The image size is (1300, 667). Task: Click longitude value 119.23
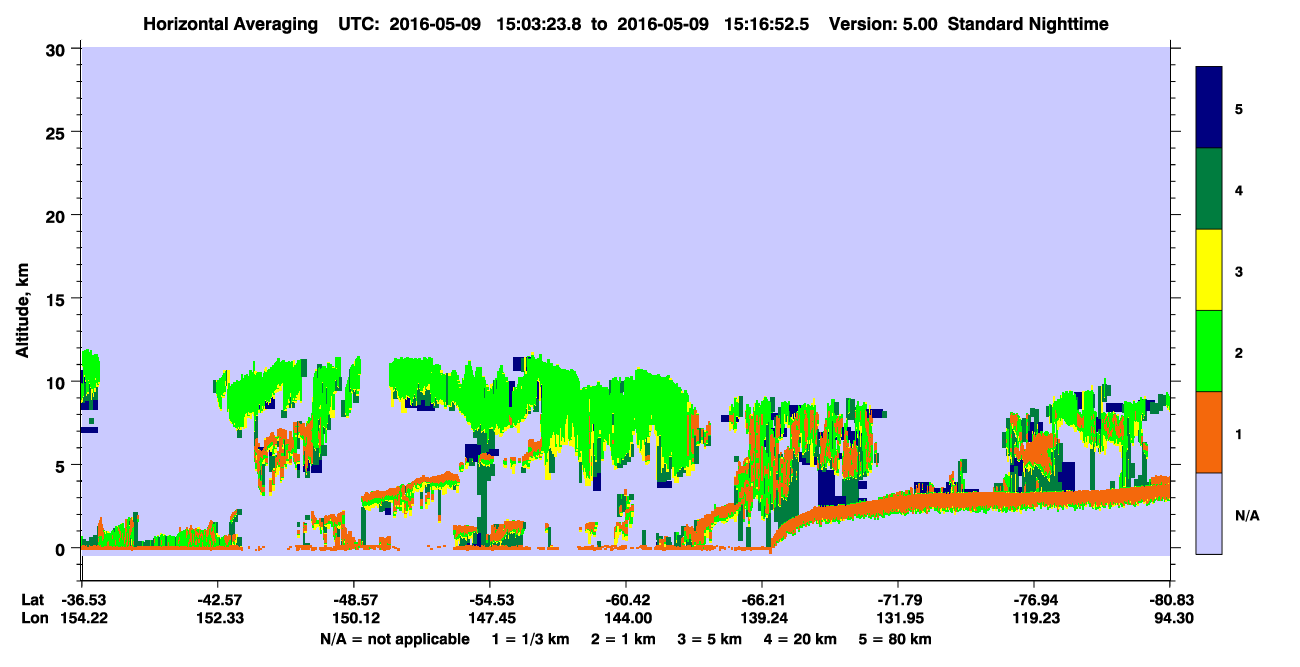[1034, 618]
